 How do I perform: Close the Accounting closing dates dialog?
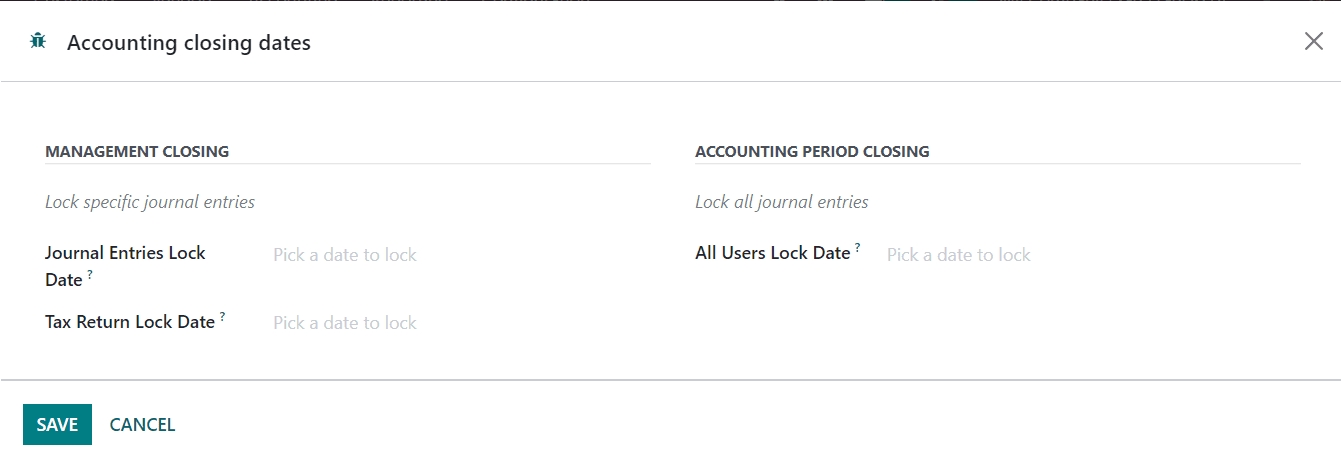pos(1313,41)
